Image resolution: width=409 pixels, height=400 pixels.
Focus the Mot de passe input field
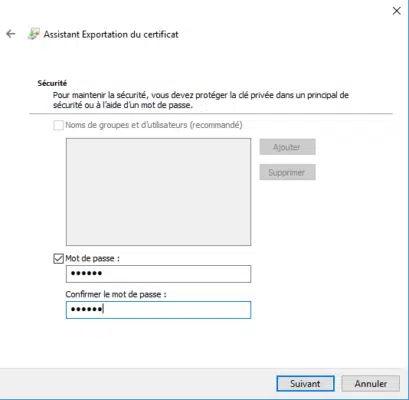(158, 274)
